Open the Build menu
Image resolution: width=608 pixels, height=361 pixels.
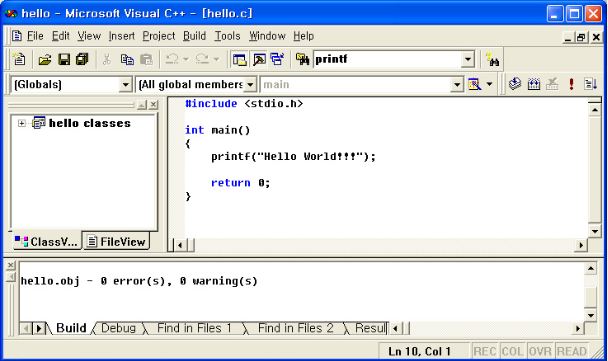pos(194,36)
